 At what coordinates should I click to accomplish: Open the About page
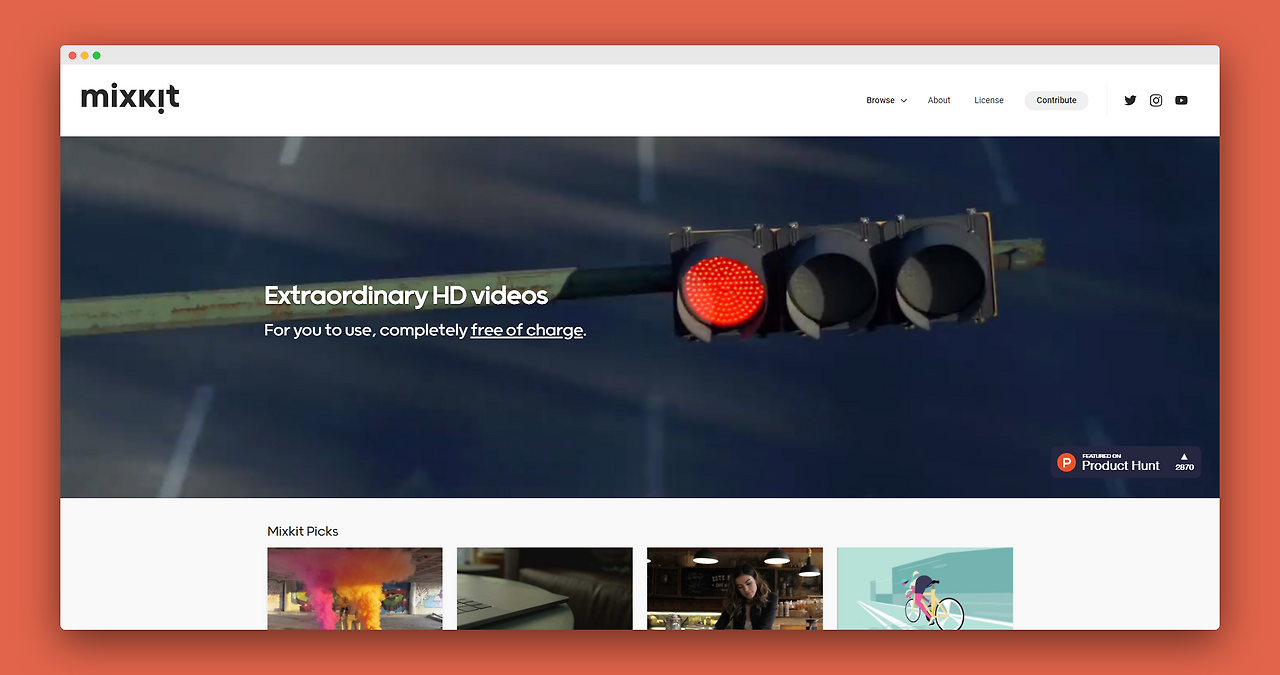939,100
